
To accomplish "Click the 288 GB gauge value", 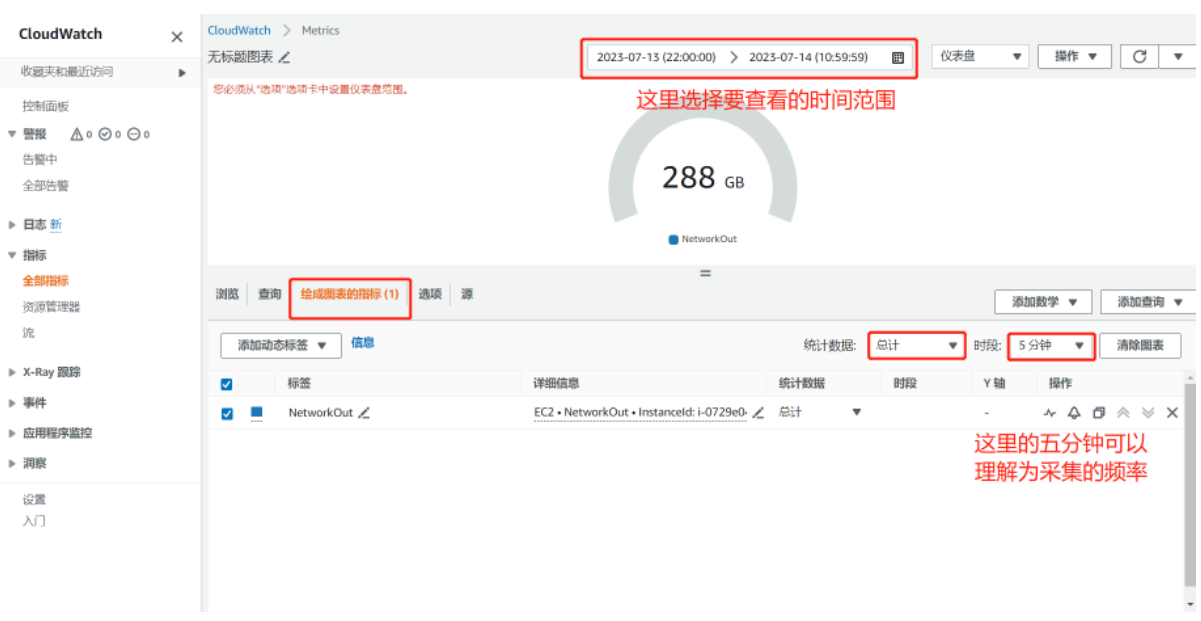I will (703, 179).
